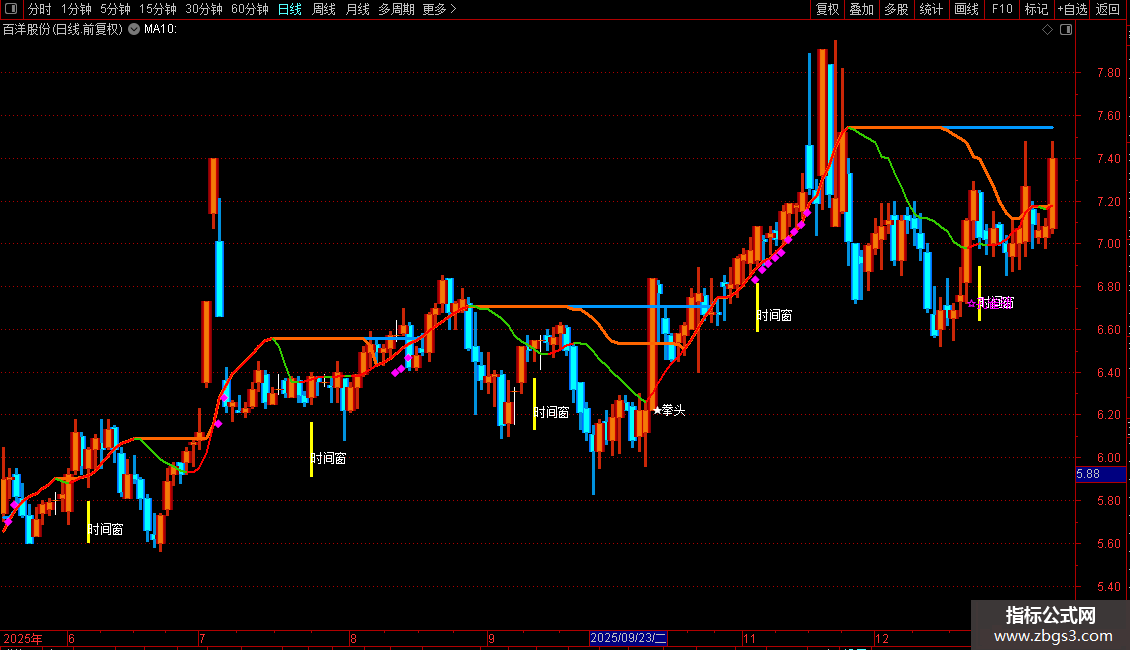Add stock with +自选 button
This screenshot has height=650, width=1130.
pos(1072,9)
